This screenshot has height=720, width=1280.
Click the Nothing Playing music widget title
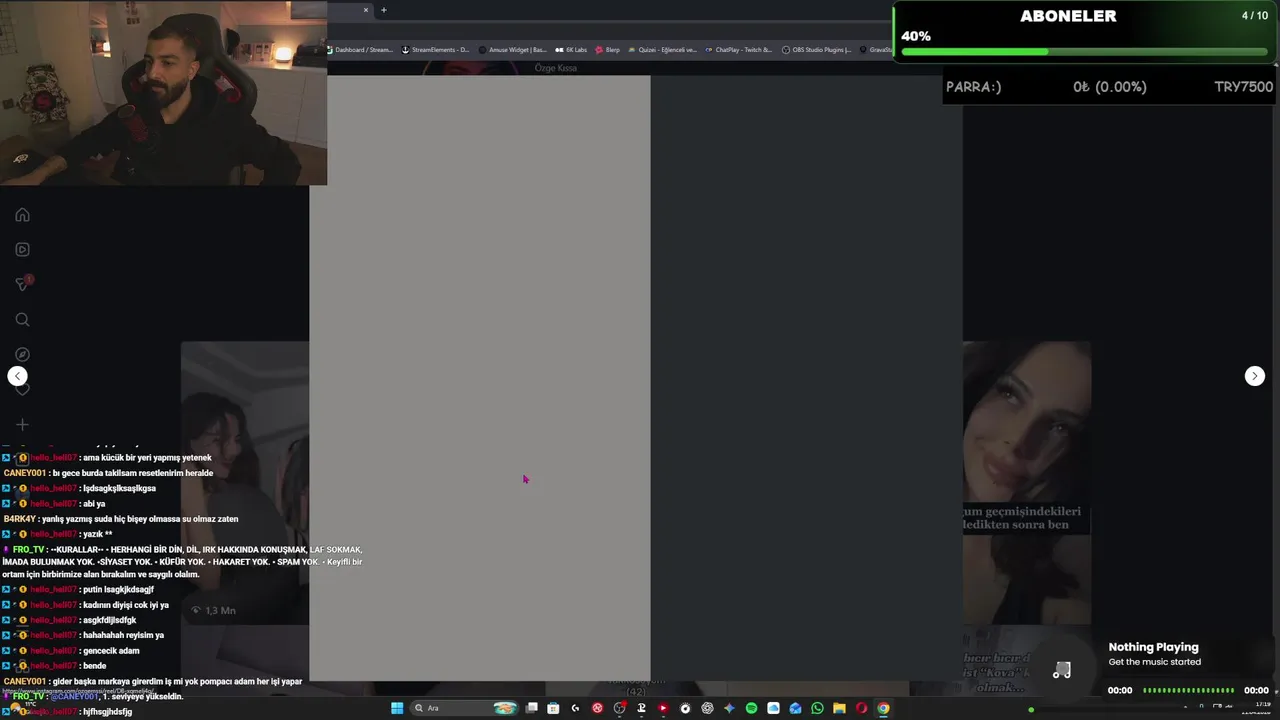point(1153,647)
